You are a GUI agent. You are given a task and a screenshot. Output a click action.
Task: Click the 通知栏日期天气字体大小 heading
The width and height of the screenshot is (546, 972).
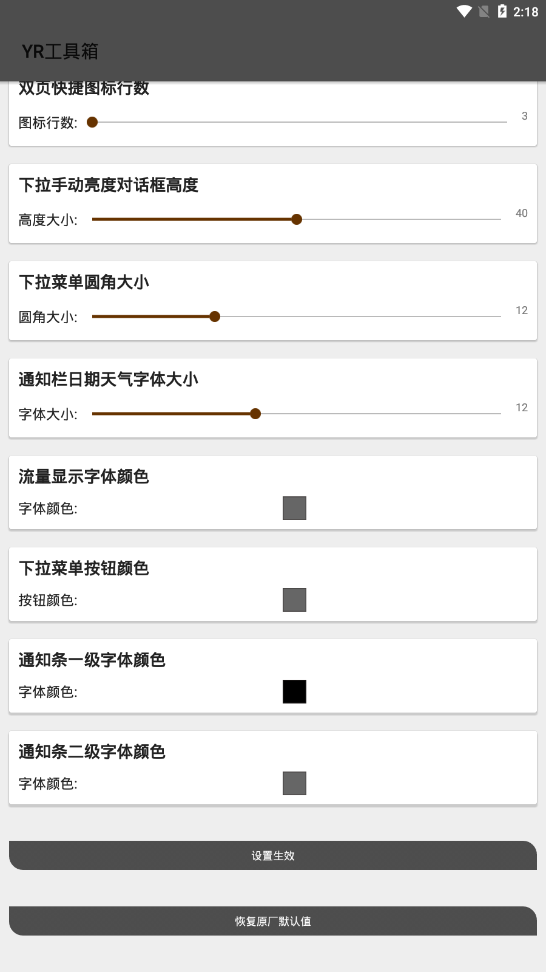pyautogui.click(x=108, y=379)
